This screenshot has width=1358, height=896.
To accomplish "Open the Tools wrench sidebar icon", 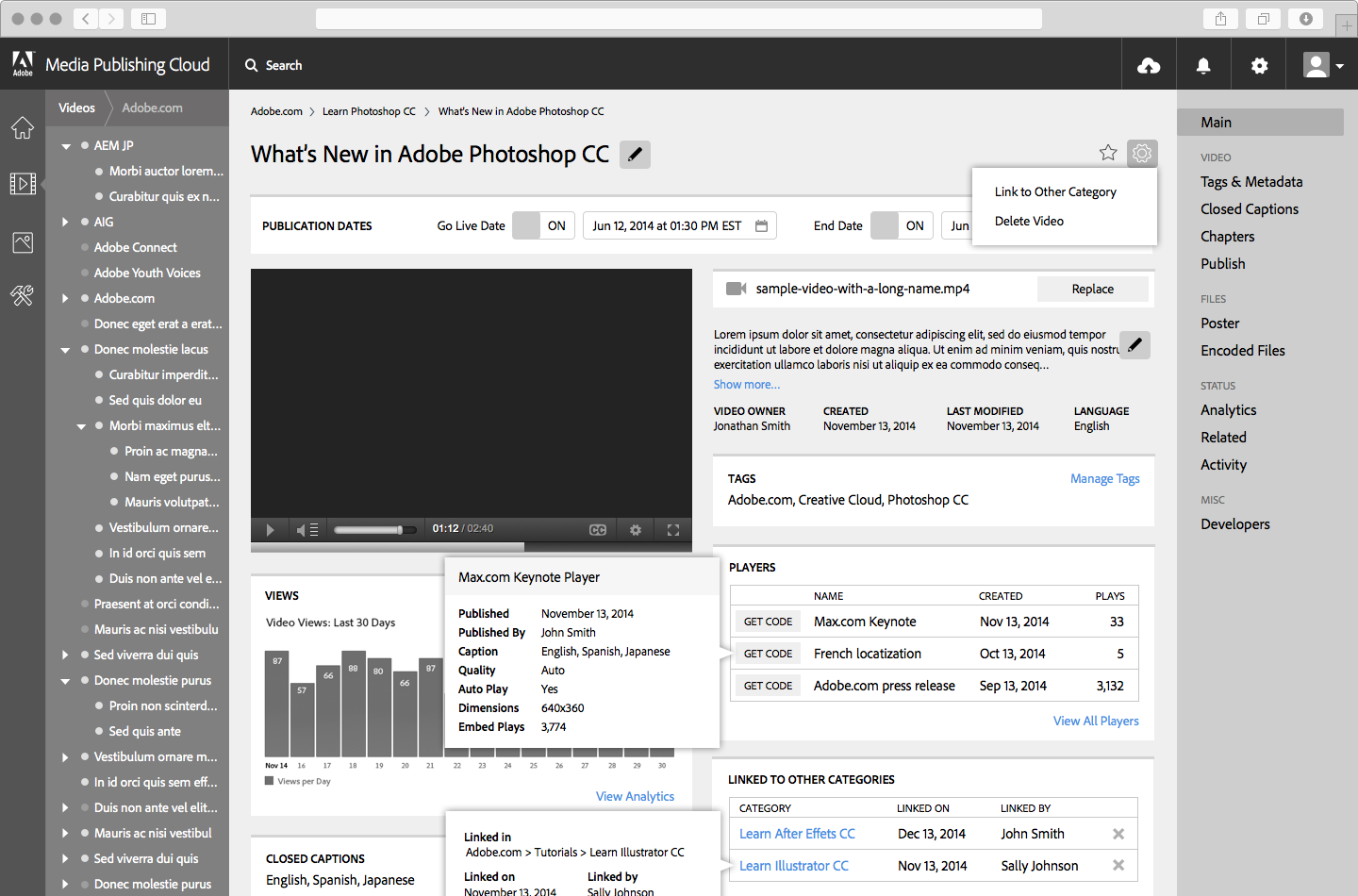I will [x=23, y=296].
